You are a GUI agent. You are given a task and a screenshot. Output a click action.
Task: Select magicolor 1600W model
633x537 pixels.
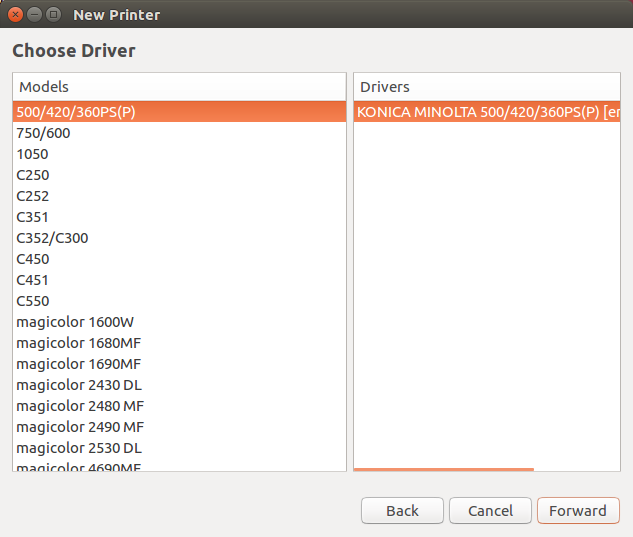click(x=179, y=322)
